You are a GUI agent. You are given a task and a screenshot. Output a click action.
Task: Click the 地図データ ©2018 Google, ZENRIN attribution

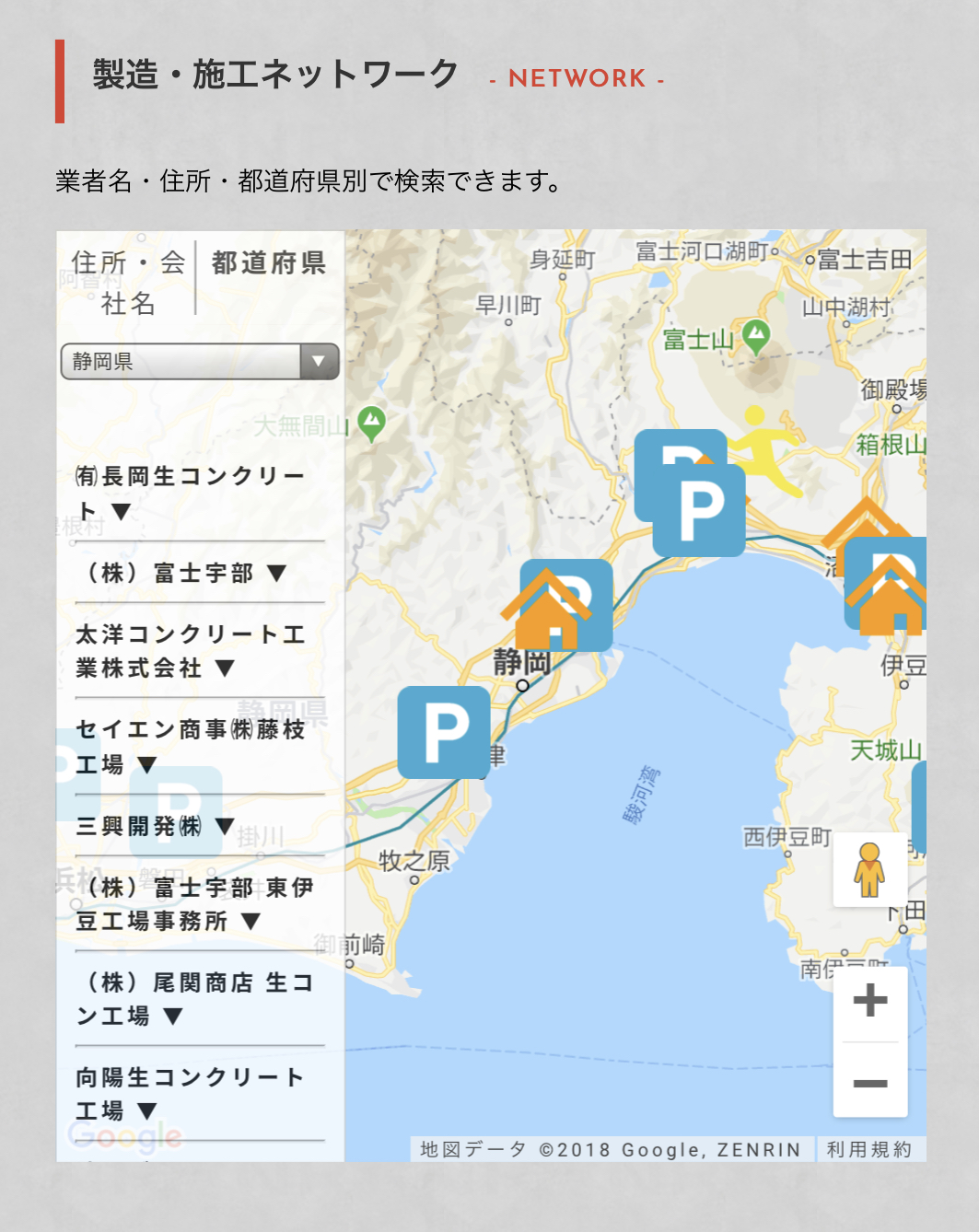pyautogui.click(x=611, y=1149)
